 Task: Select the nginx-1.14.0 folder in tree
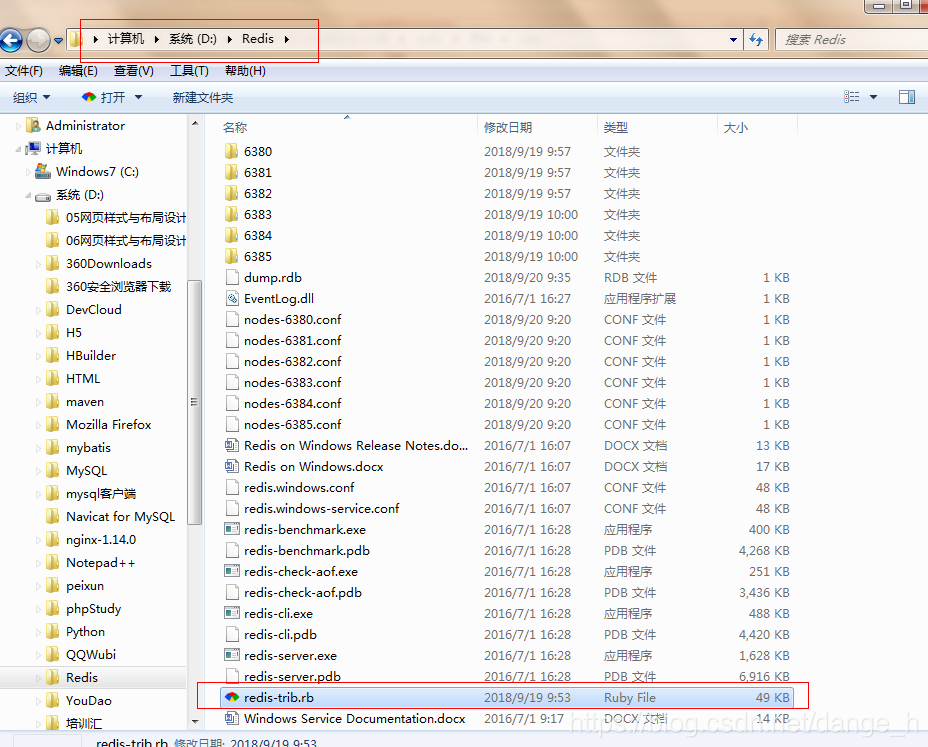pos(101,540)
